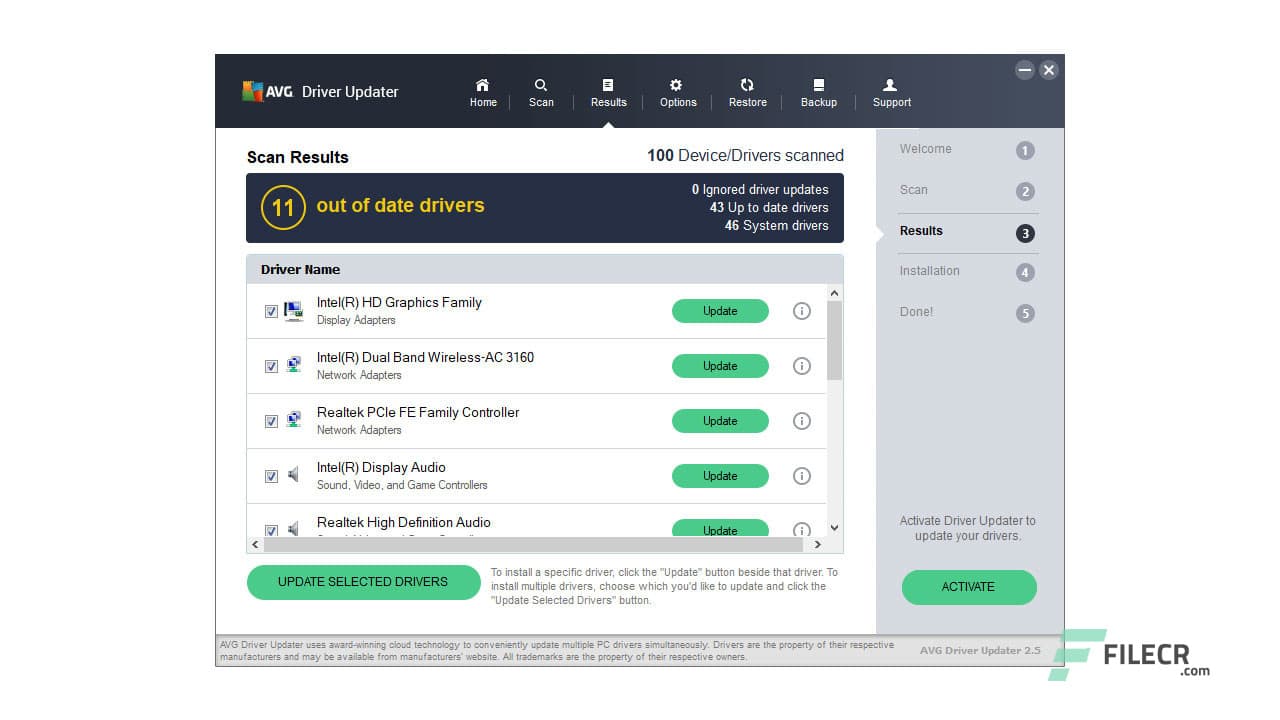Uncheck the Intel(R) HD Graphics Family driver
Screen dimensions: 1280x720
271,311
